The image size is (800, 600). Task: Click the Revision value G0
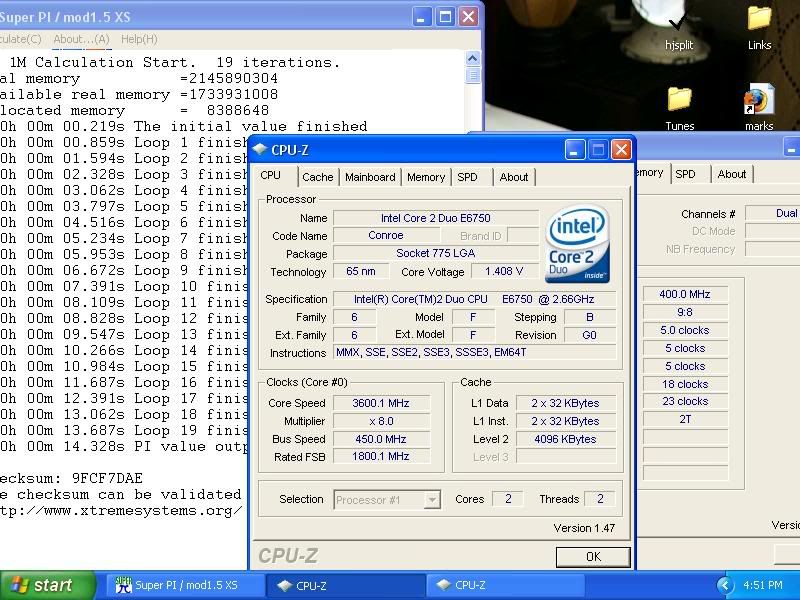click(x=589, y=335)
